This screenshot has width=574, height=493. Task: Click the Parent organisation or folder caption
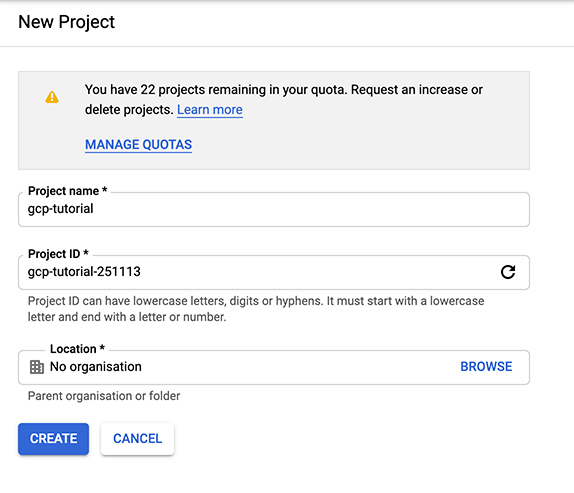click(x=104, y=396)
